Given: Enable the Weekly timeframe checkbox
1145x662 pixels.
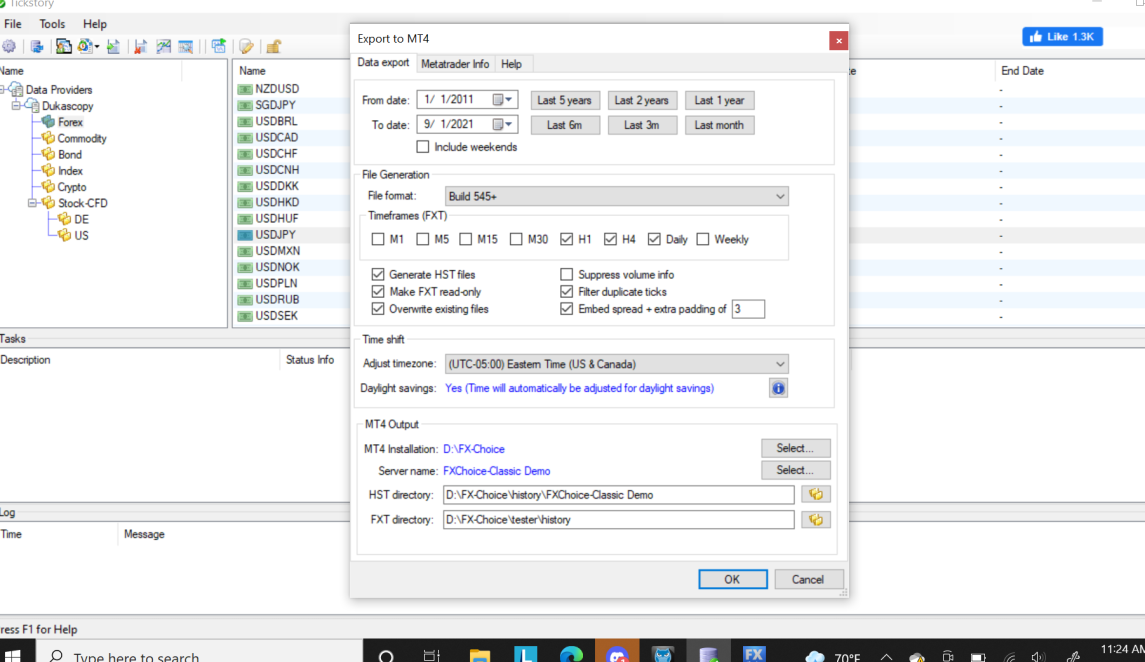Looking at the screenshot, I should tap(702, 239).
